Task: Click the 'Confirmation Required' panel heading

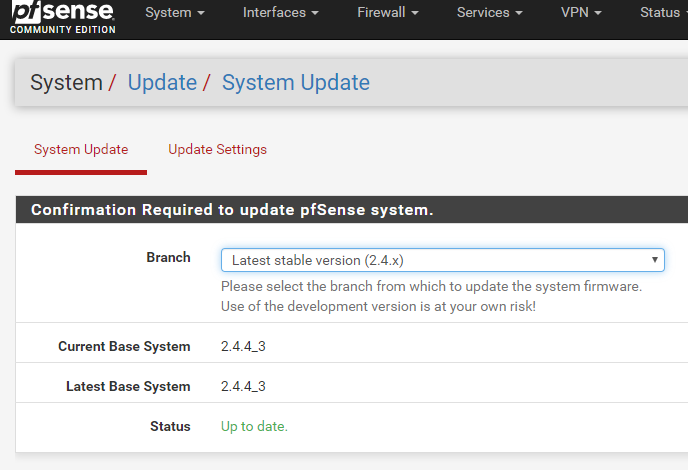Action: pyautogui.click(x=232, y=210)
